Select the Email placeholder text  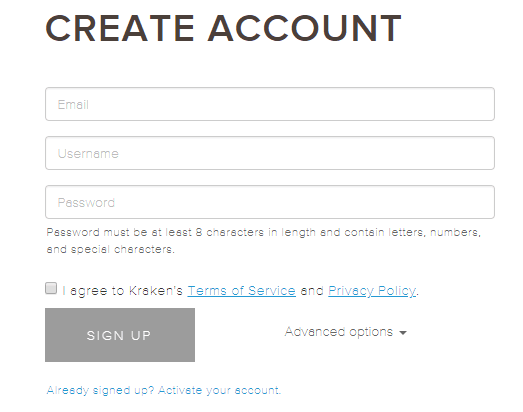coord(73,105)
